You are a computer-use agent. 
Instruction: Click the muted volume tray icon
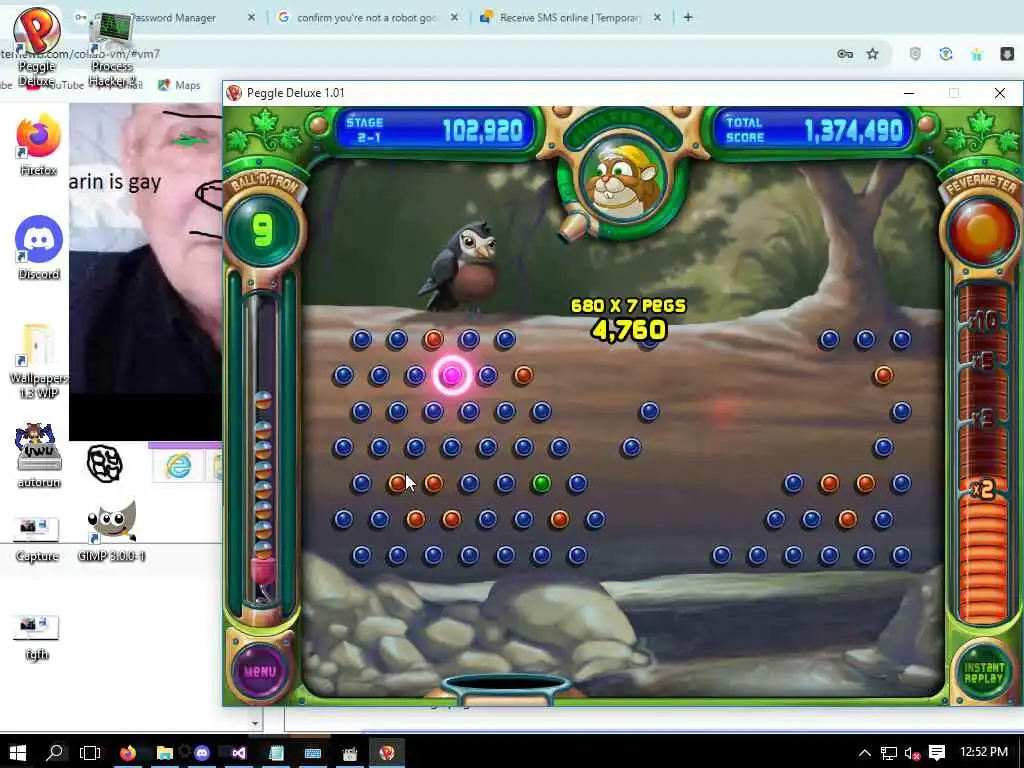pos(912,753)
